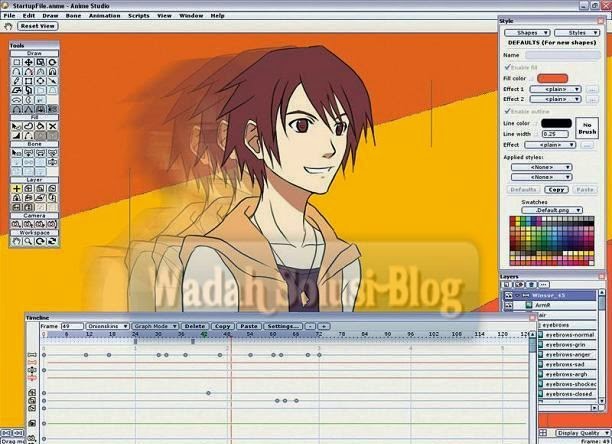The image size is (612, 444).
Task: Click the Line width input field
Action: tap(555, 134)
